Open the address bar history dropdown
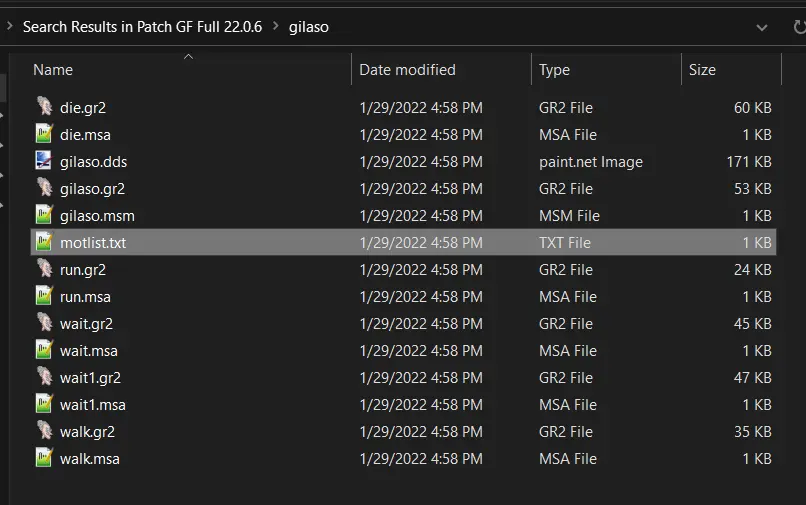The width and height of the screenshot is (806, 505). tap(762, 27)
